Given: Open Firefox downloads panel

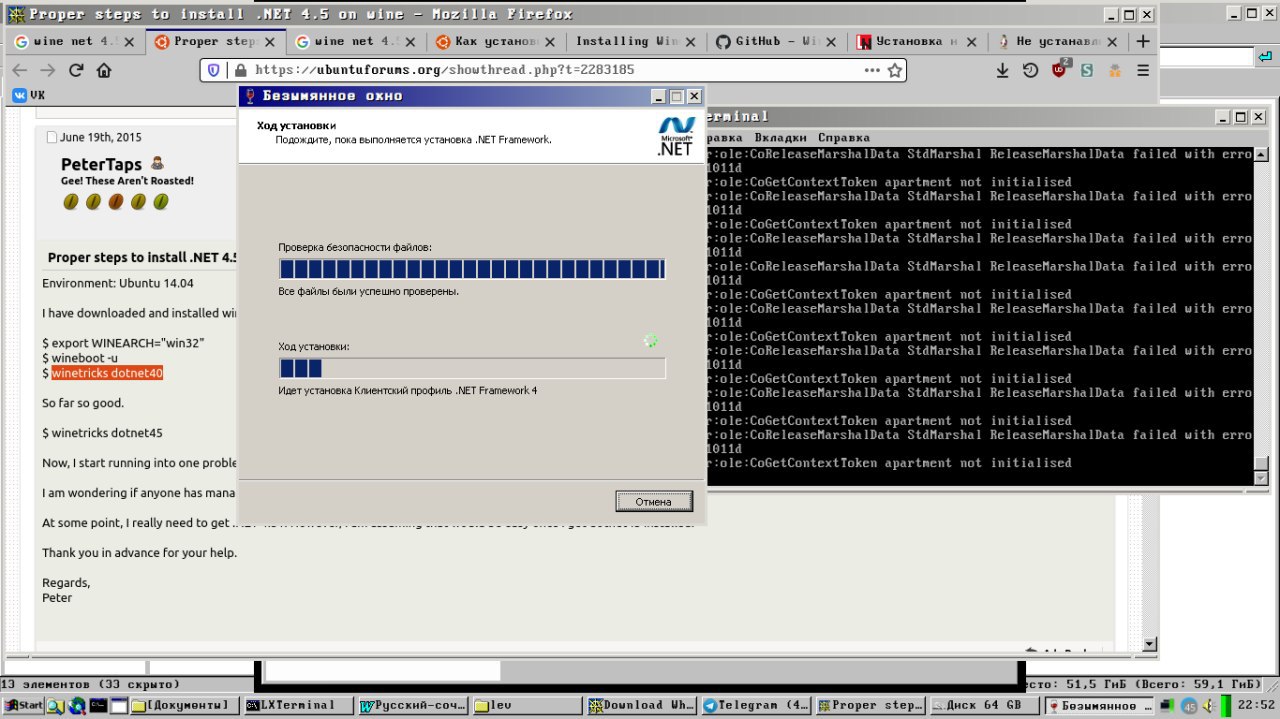Looking at the screenshot, I should point(1003,70).
